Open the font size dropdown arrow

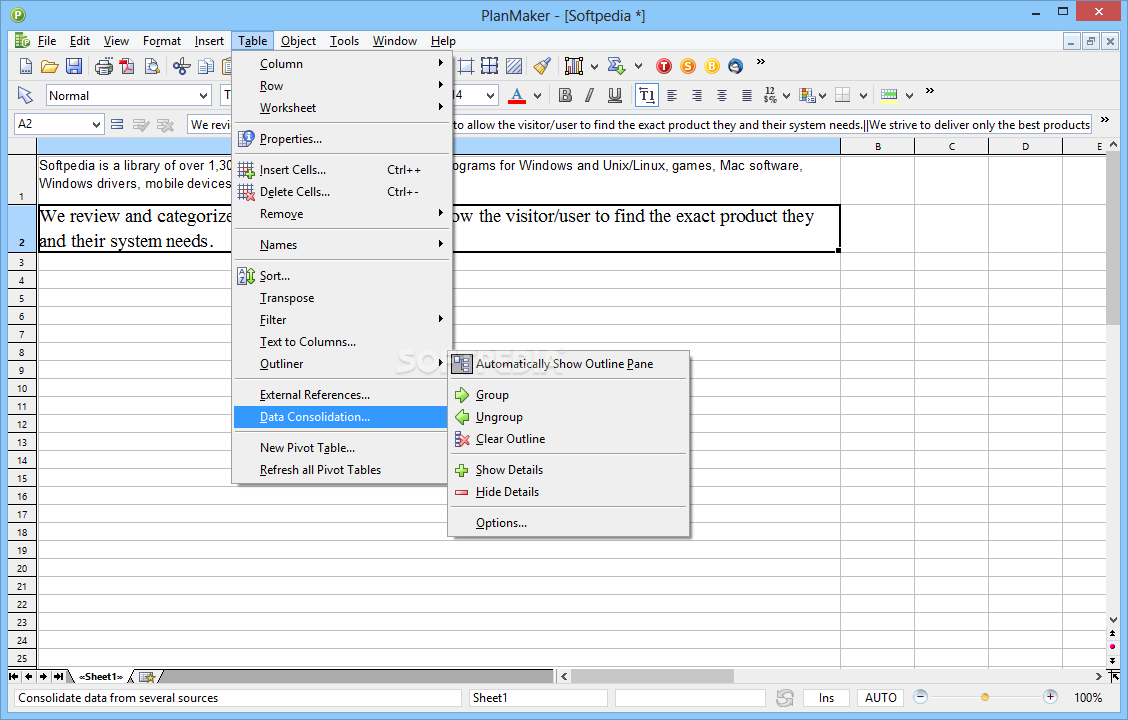pyautogui.click(x=490, y=96)
